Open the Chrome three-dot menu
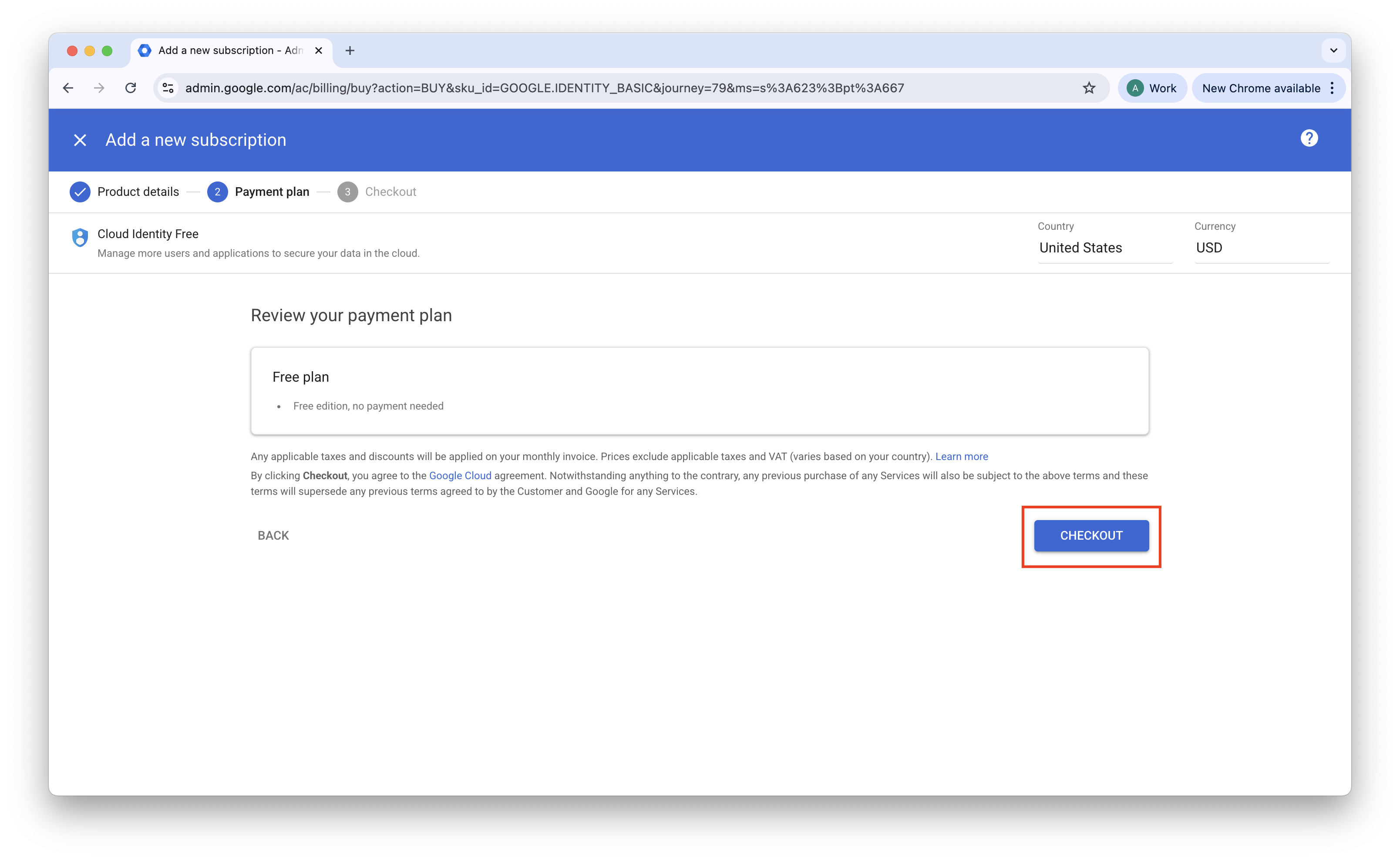 (x=1332, y=88)
